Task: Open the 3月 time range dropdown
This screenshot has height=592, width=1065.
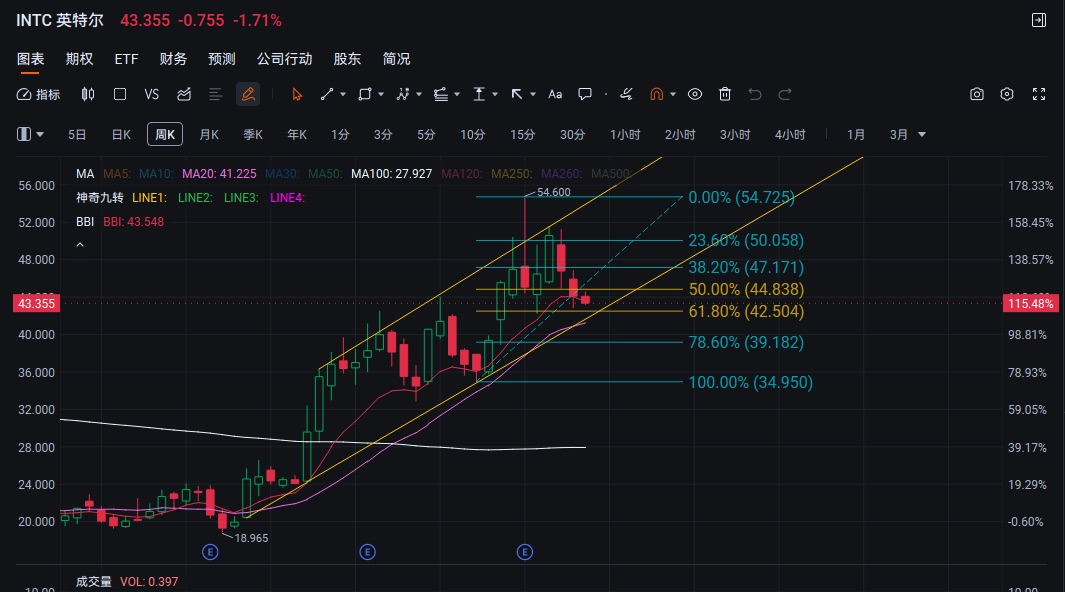Action: point(908,134)
